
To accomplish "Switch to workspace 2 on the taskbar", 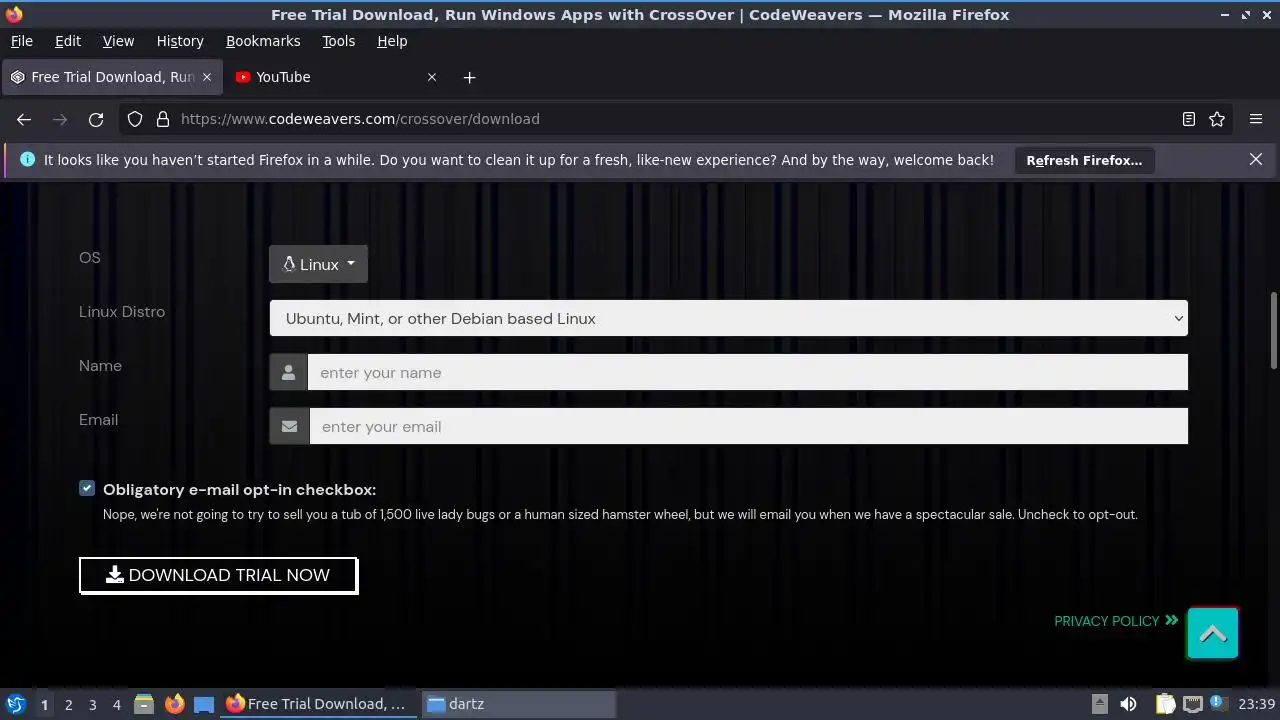I will (x=68, y=704).
